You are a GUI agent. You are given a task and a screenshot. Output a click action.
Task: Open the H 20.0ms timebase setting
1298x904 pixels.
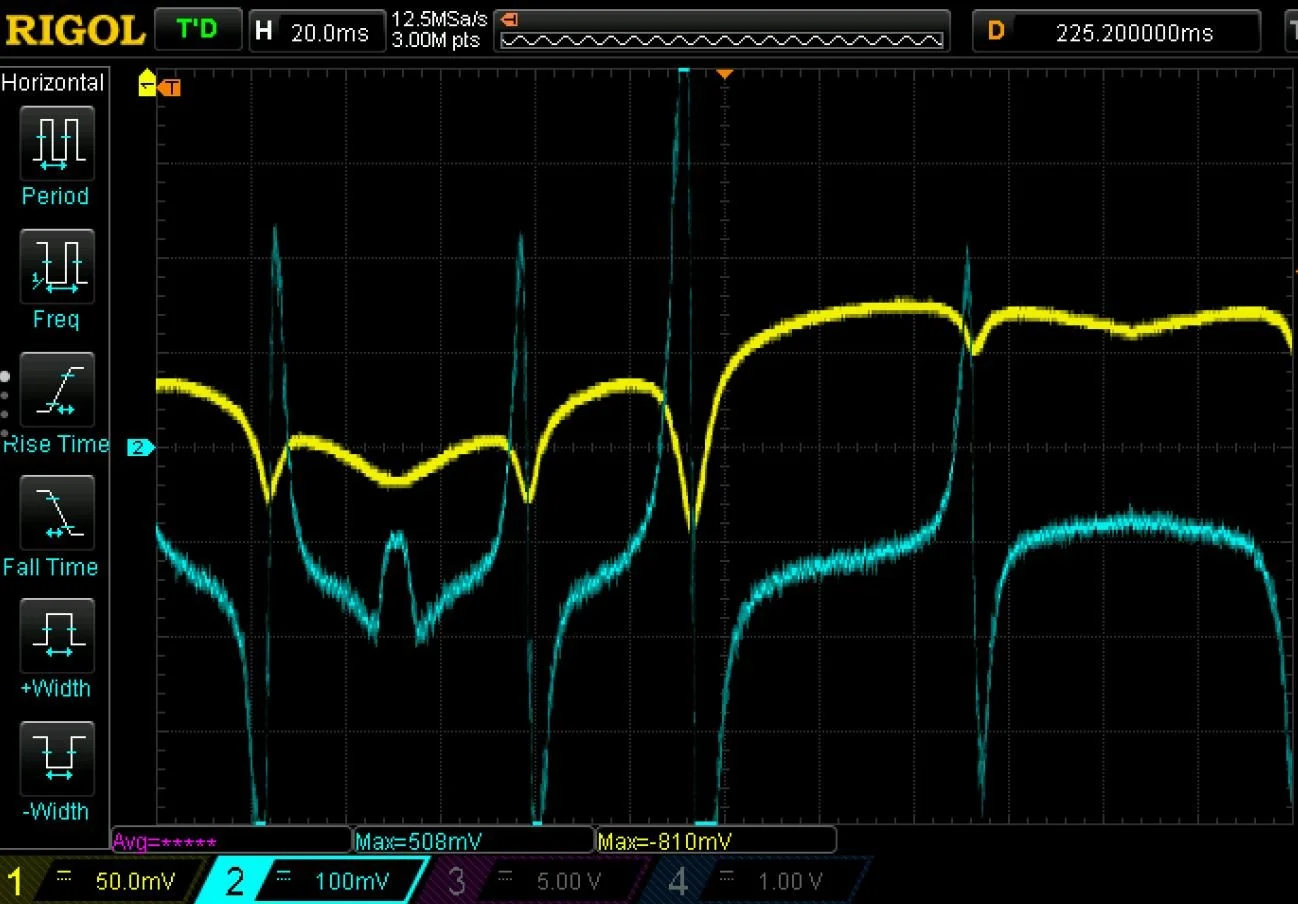click(316, 31)
